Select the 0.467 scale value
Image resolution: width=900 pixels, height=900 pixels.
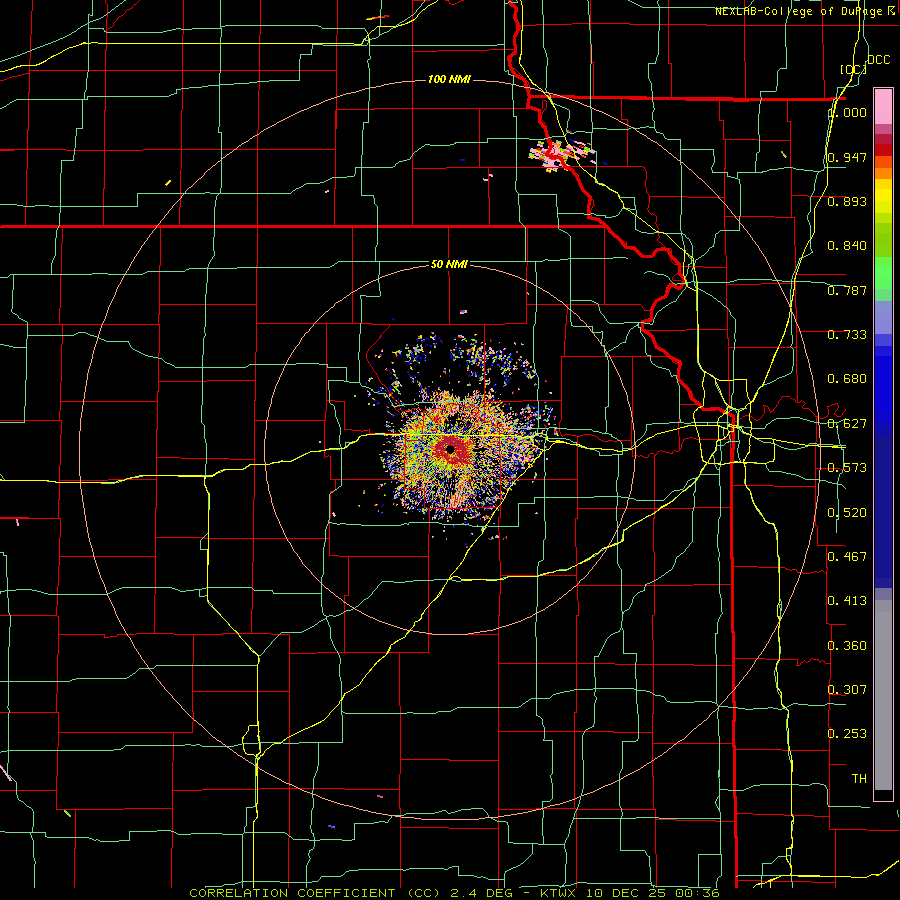847,557
